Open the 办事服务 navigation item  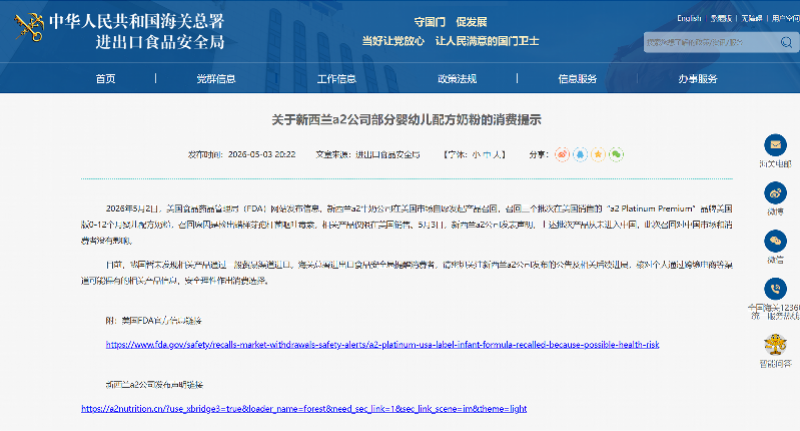[x=697, y=79]
